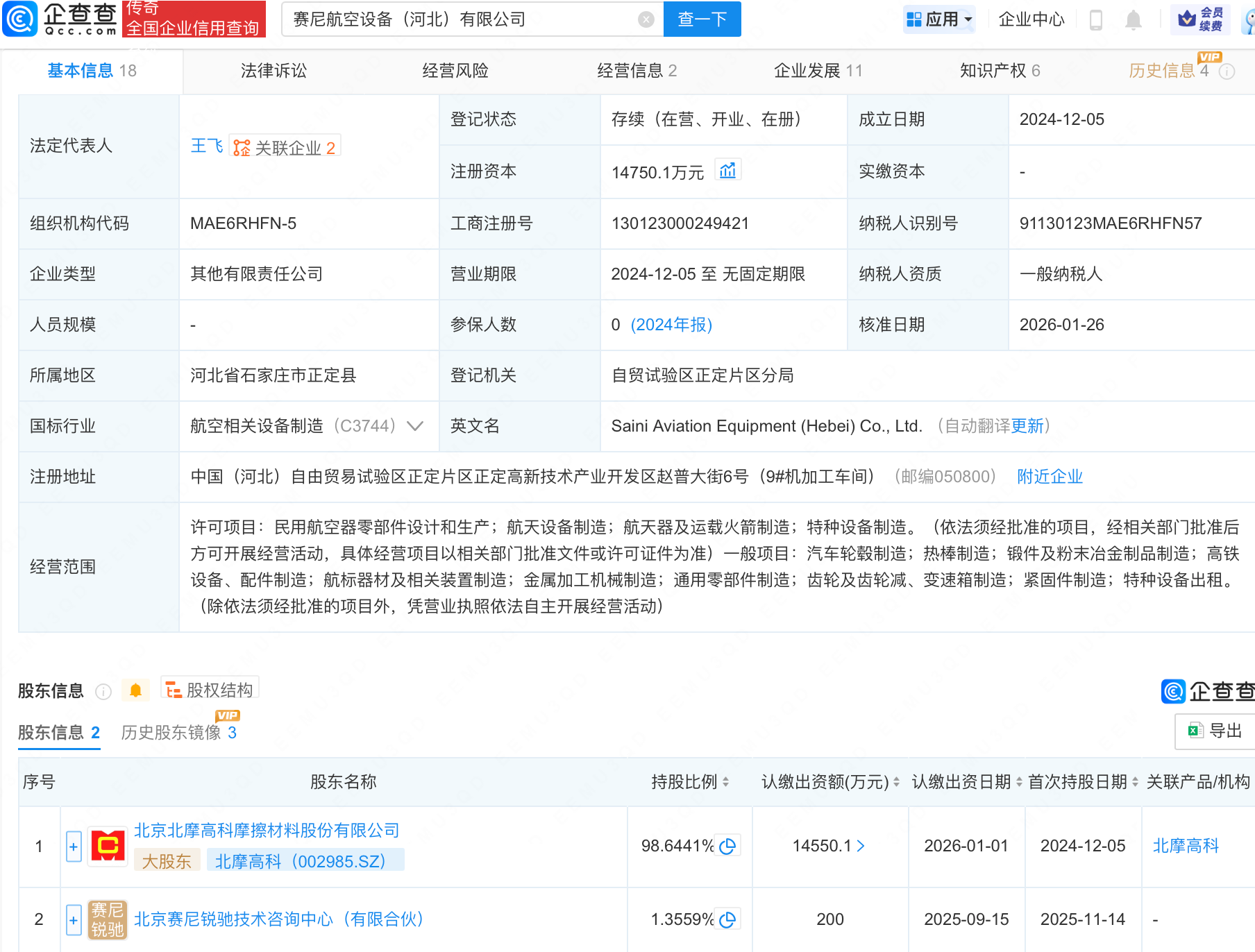Viewport: 1255px width, 952px height.
Task: Open the mobile phone app icon
Action: tap(1096, 20)
